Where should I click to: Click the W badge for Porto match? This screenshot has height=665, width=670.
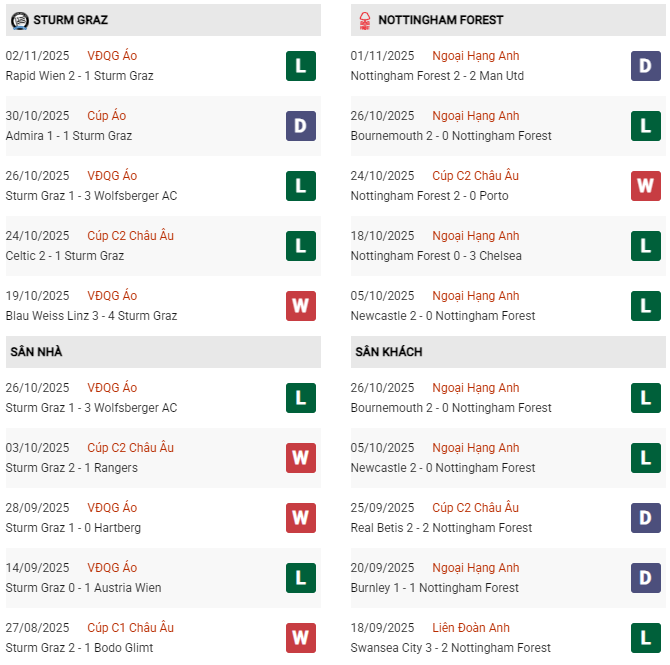coord(645,186)
